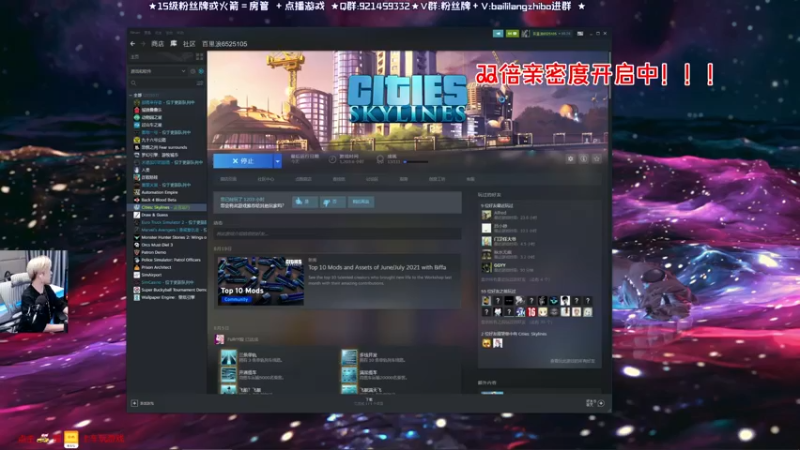Screen dimensions: 800x450
Task: Click thumbs-down not recommend button
Action: (x=332, y=202)
